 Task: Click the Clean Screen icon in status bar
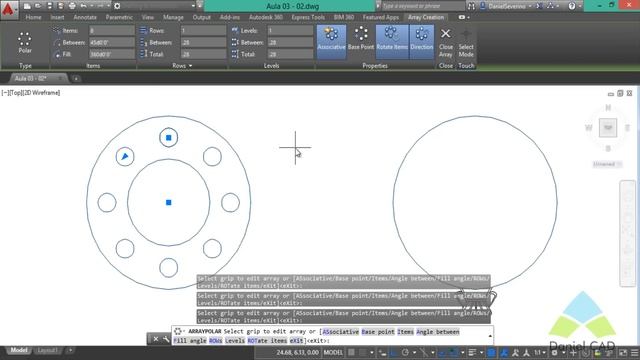(623, 353)
